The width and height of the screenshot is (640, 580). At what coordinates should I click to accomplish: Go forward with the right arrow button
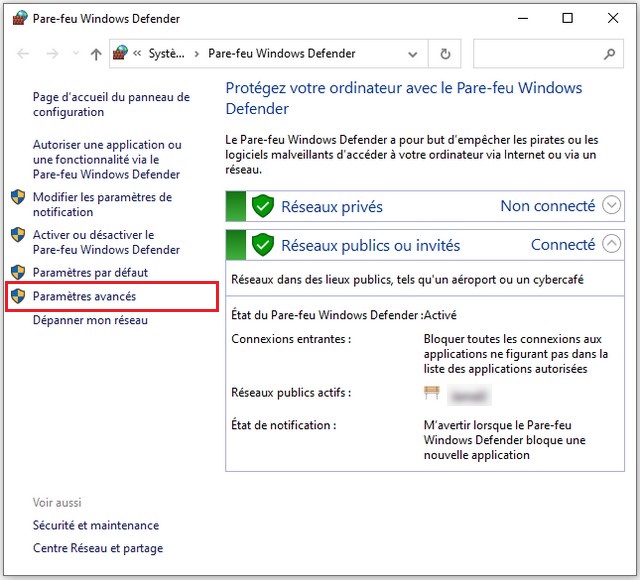52,53
